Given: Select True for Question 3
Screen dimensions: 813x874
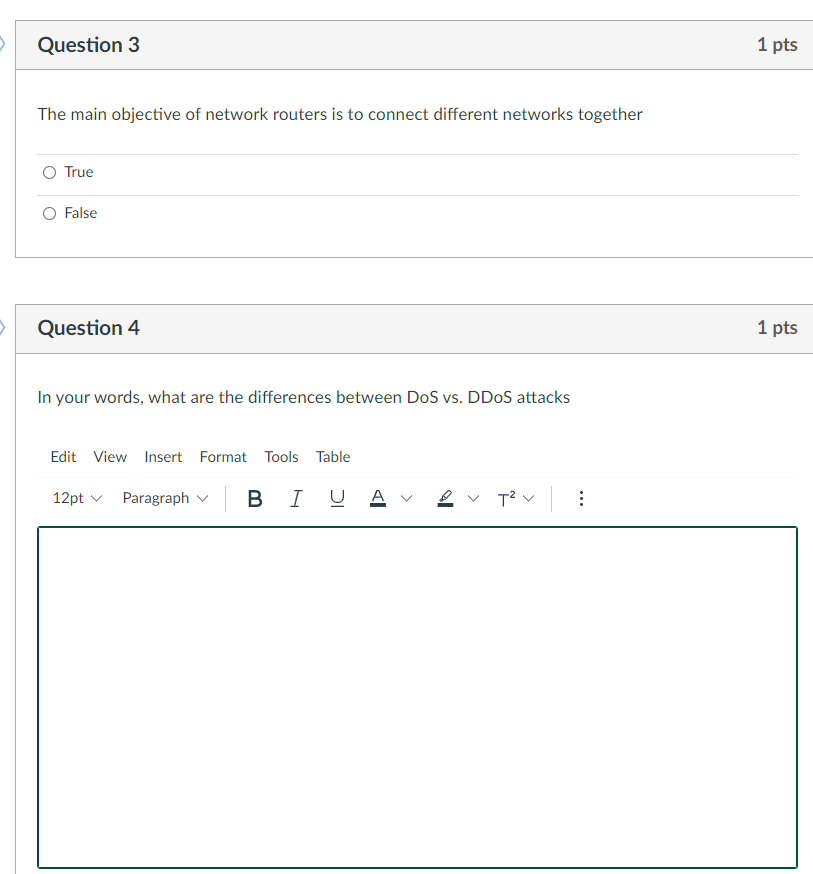Looking at the screenshot, I should 49,172.
